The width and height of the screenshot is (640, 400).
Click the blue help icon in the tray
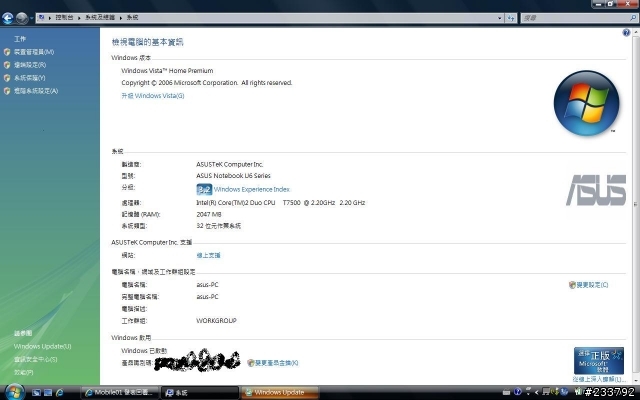pyautogui.click(x=518, y=392)
